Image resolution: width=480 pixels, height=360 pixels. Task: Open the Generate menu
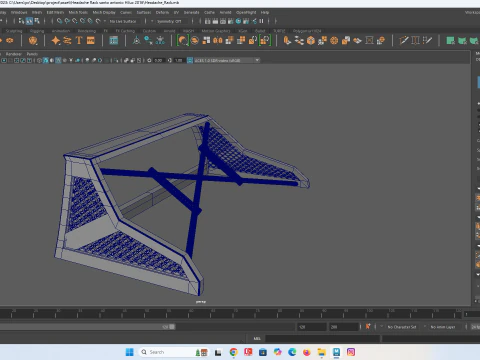pyautogui.click(x=191, y=12)
